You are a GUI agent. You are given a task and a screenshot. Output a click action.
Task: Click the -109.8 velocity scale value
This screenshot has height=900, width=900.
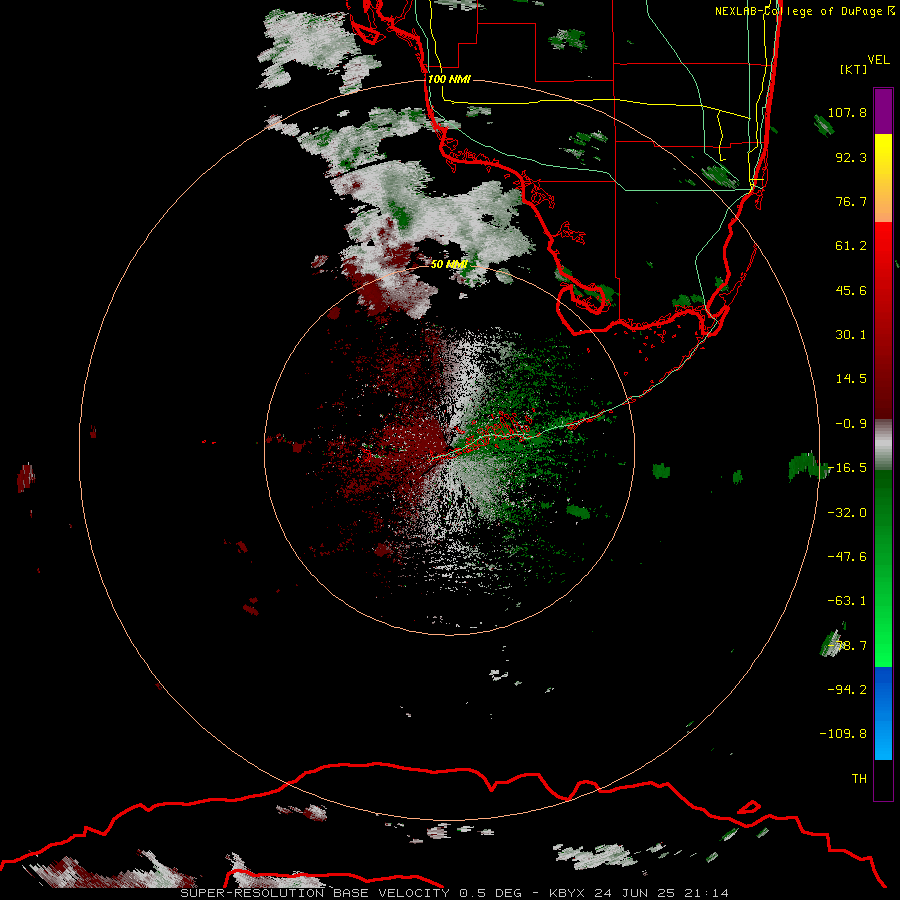843,734
